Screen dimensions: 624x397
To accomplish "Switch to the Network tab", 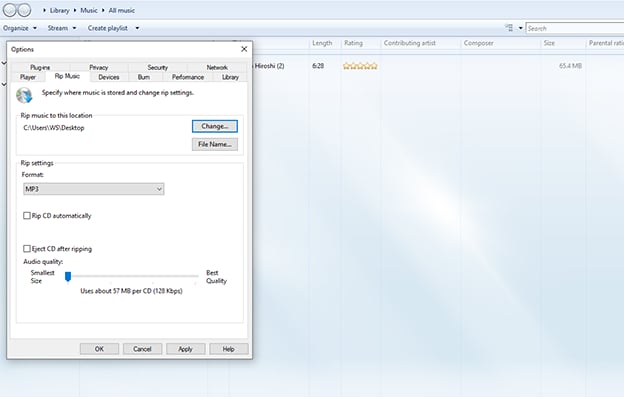I will pos(217,67).
